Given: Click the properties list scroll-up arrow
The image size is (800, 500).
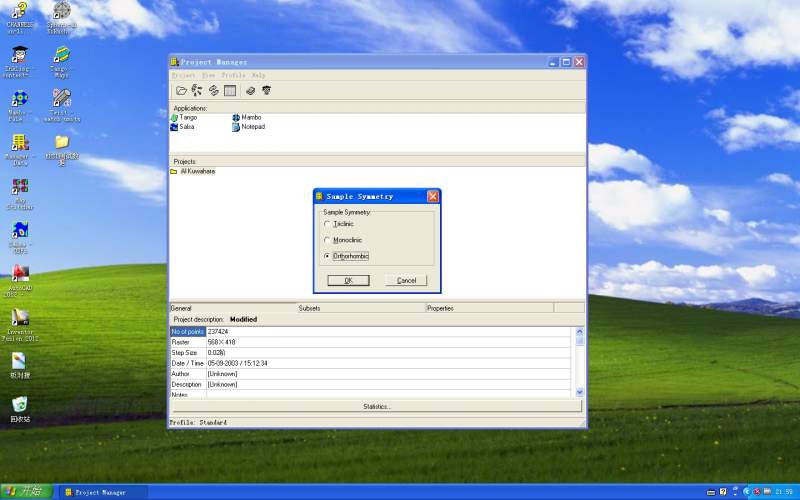Looking at the screenshot, I should [x=580, y=332].
